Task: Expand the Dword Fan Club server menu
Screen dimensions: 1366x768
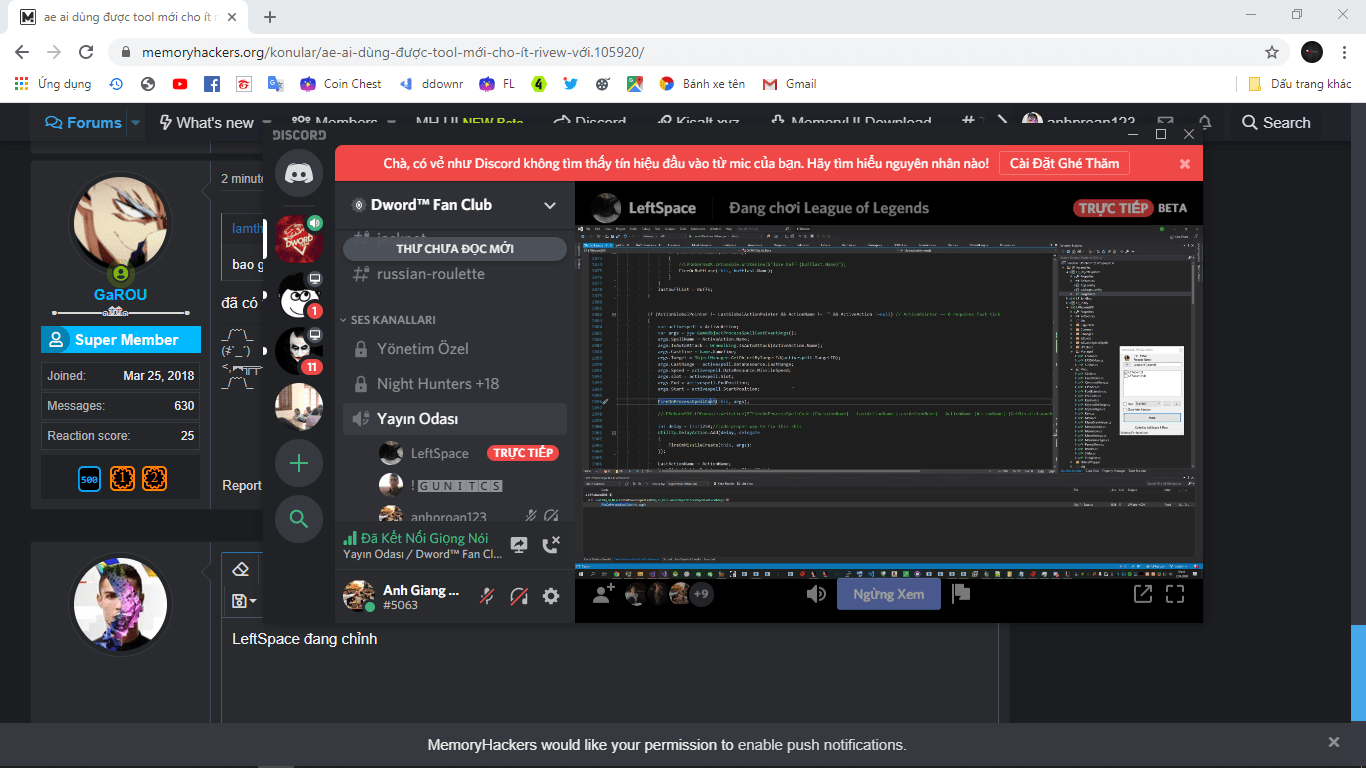Action: click(549, 205)
